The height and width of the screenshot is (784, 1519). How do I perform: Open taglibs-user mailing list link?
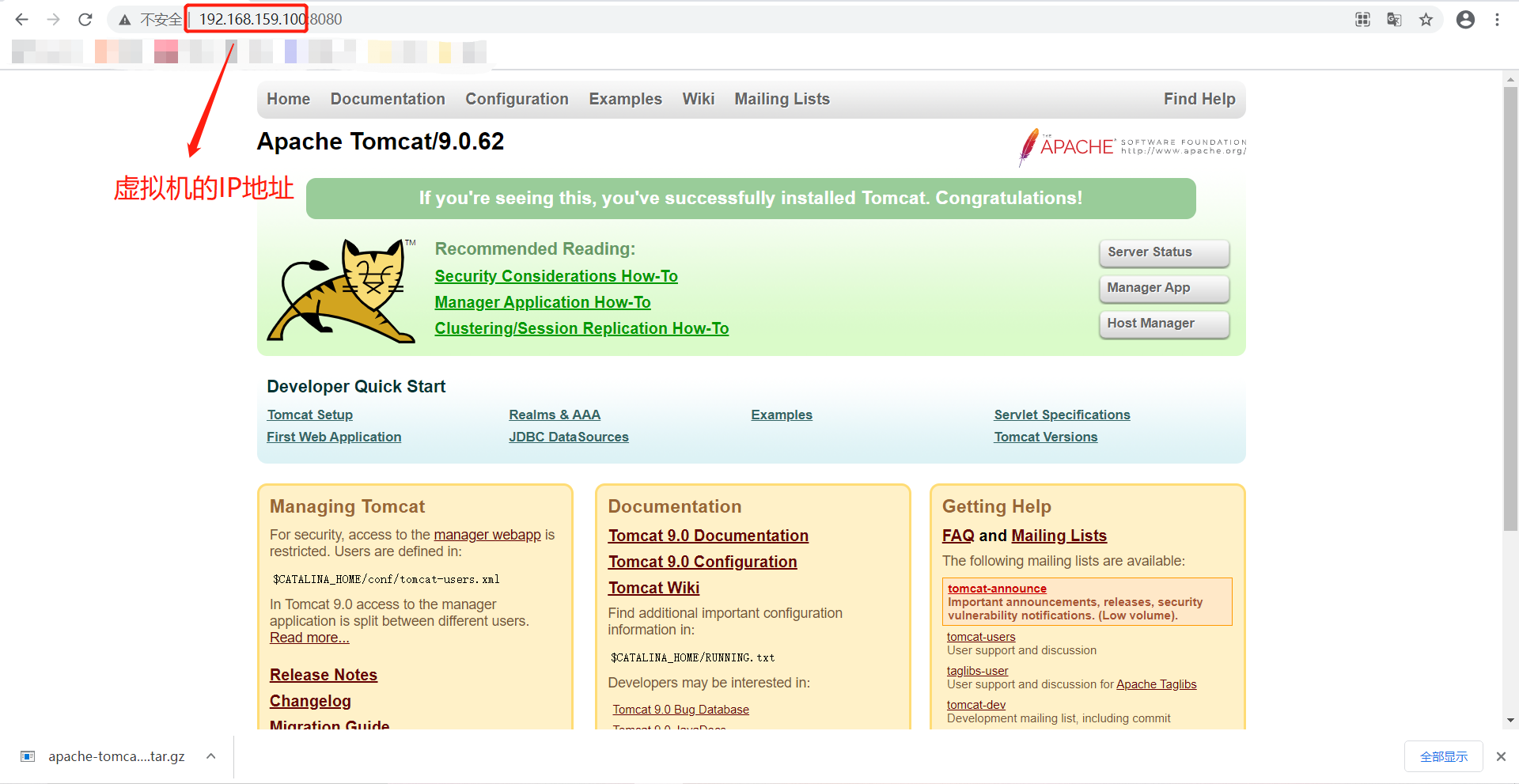[977, 671]
